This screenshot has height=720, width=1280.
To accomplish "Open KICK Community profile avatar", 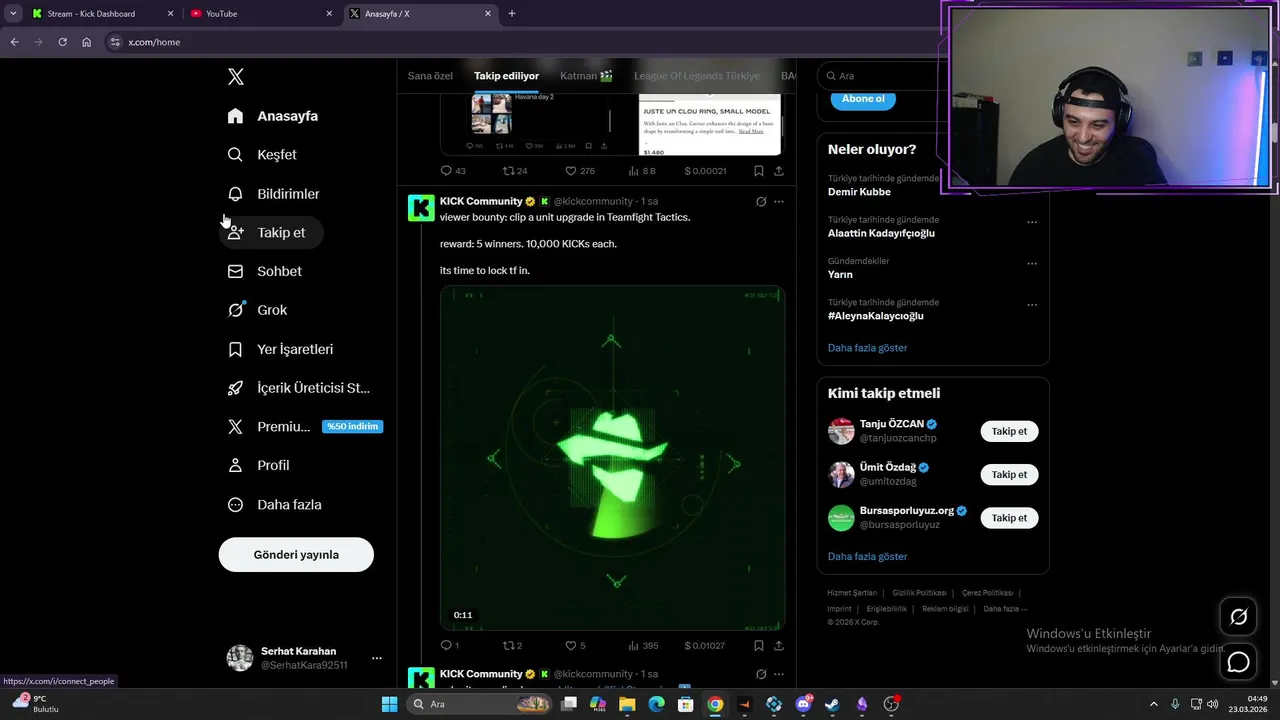I will click(x=421, y=207).
